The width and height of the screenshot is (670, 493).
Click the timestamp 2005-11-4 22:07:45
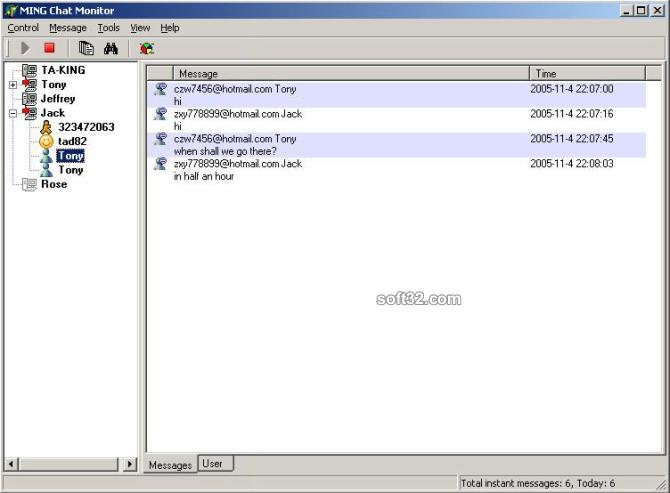click(x=572, y=138)
